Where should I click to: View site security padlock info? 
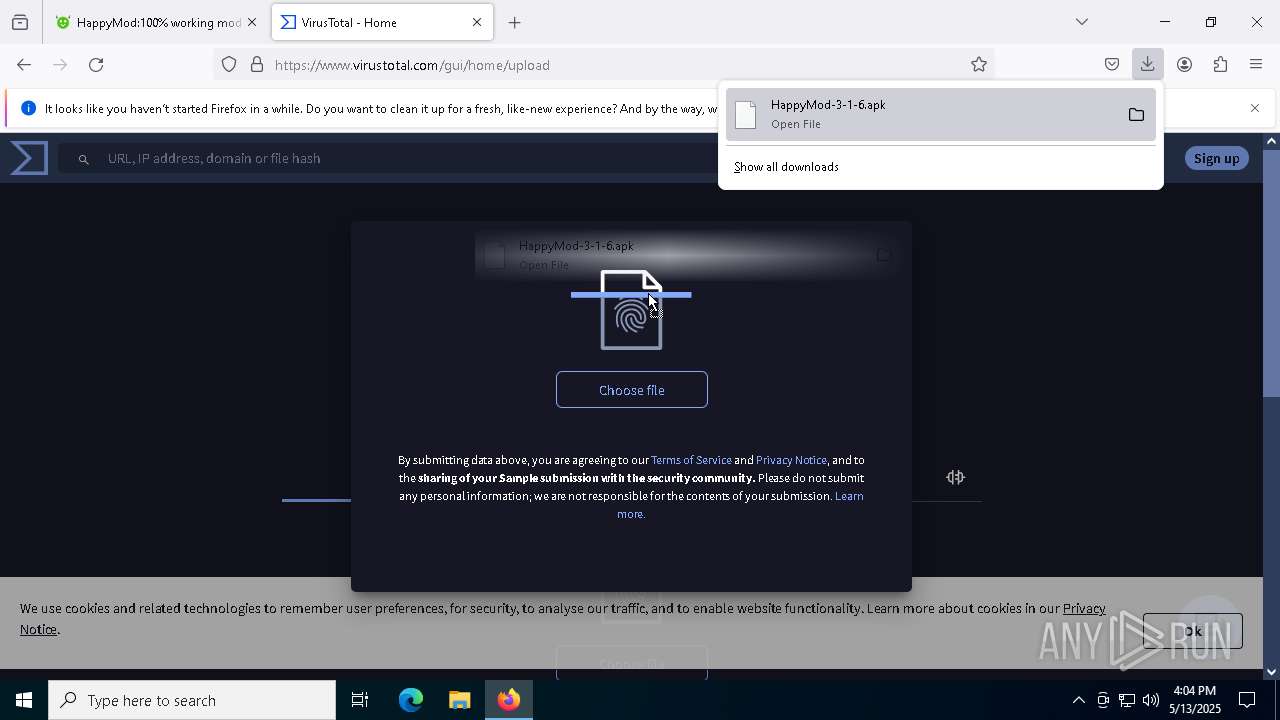(x=257, y=65)
